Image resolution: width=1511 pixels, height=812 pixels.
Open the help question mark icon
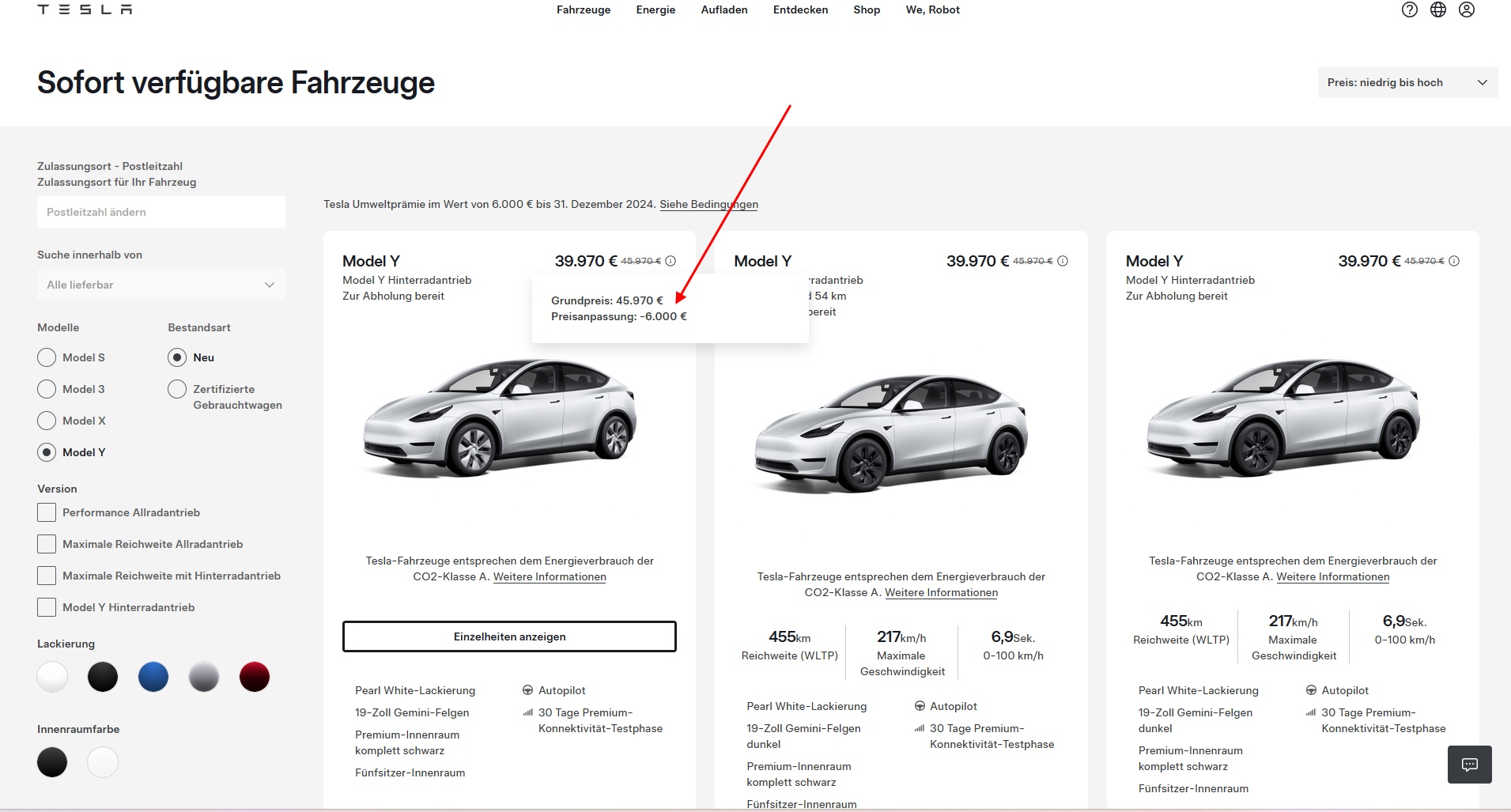click(1410, 9)
